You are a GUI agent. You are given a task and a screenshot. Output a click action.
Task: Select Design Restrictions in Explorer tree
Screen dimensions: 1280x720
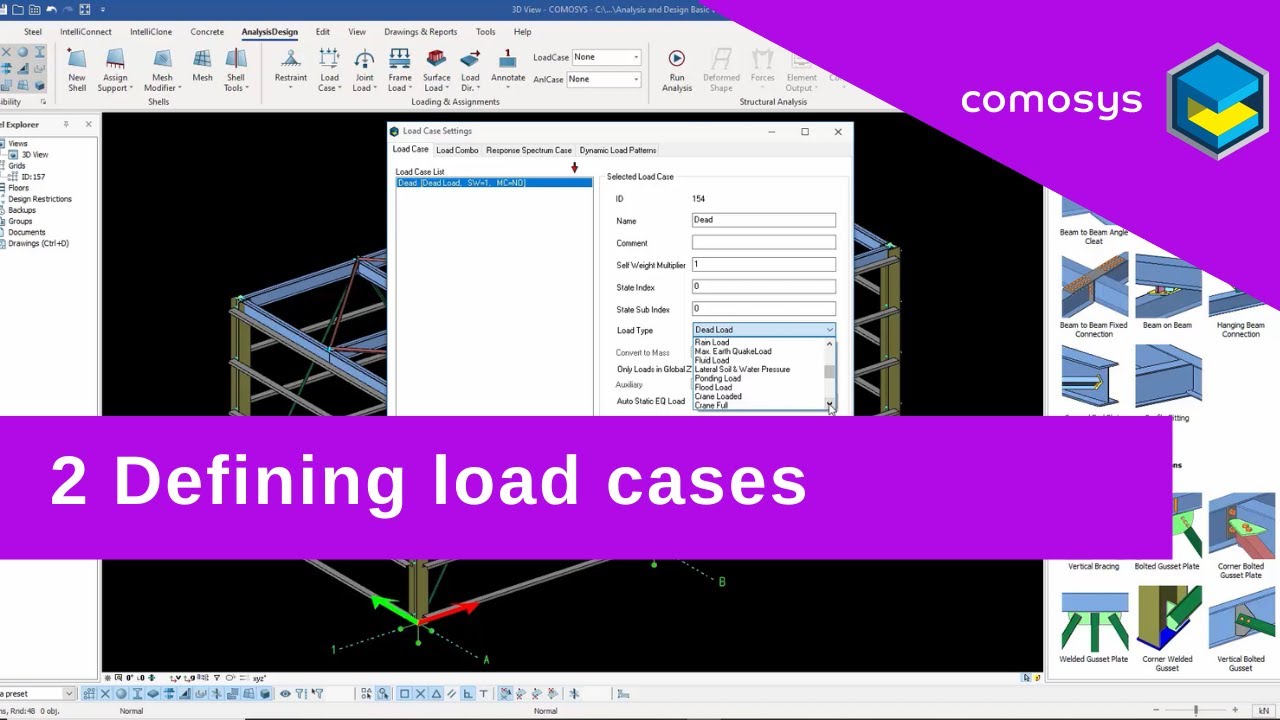tap(40, 199)
